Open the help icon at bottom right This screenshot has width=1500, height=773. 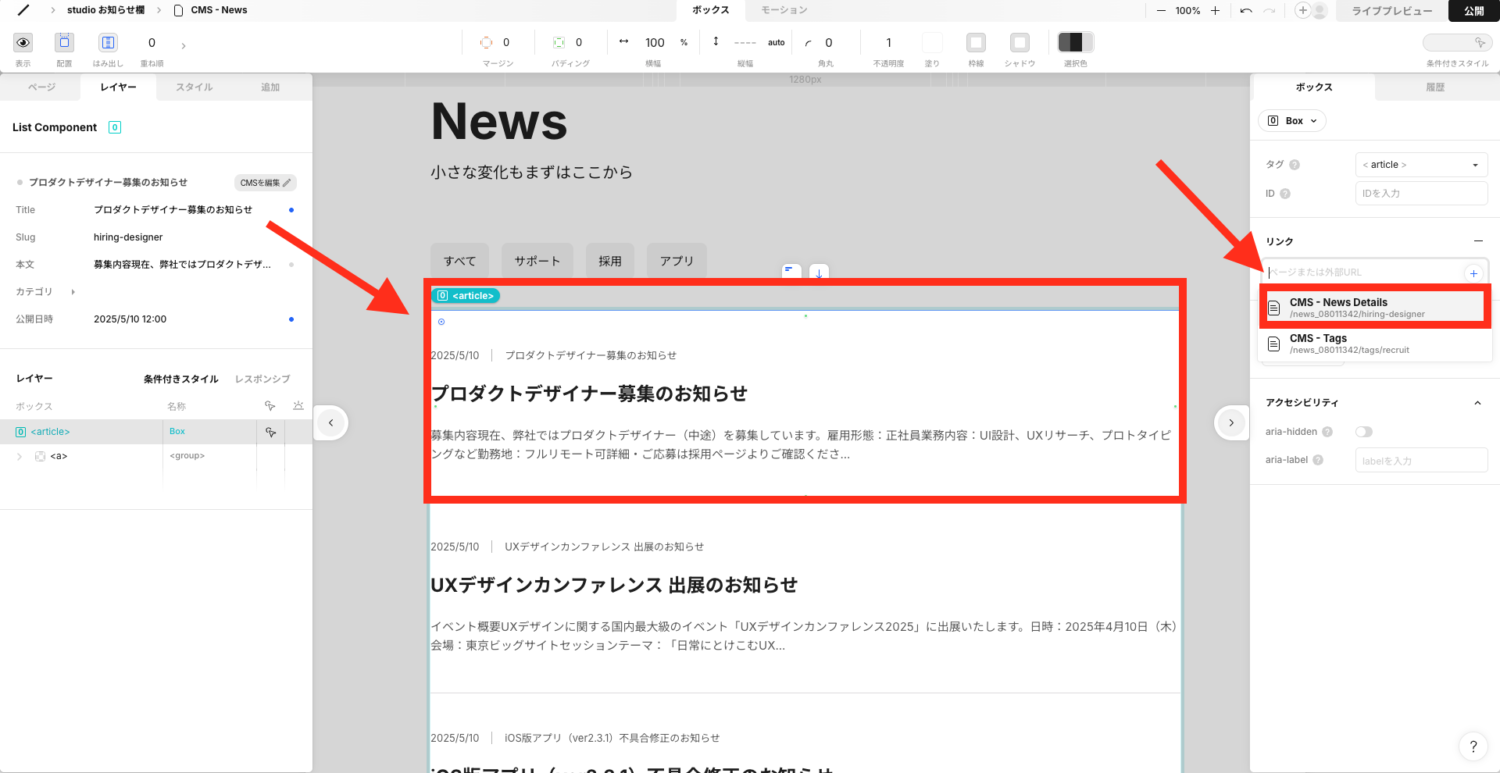1472,746
